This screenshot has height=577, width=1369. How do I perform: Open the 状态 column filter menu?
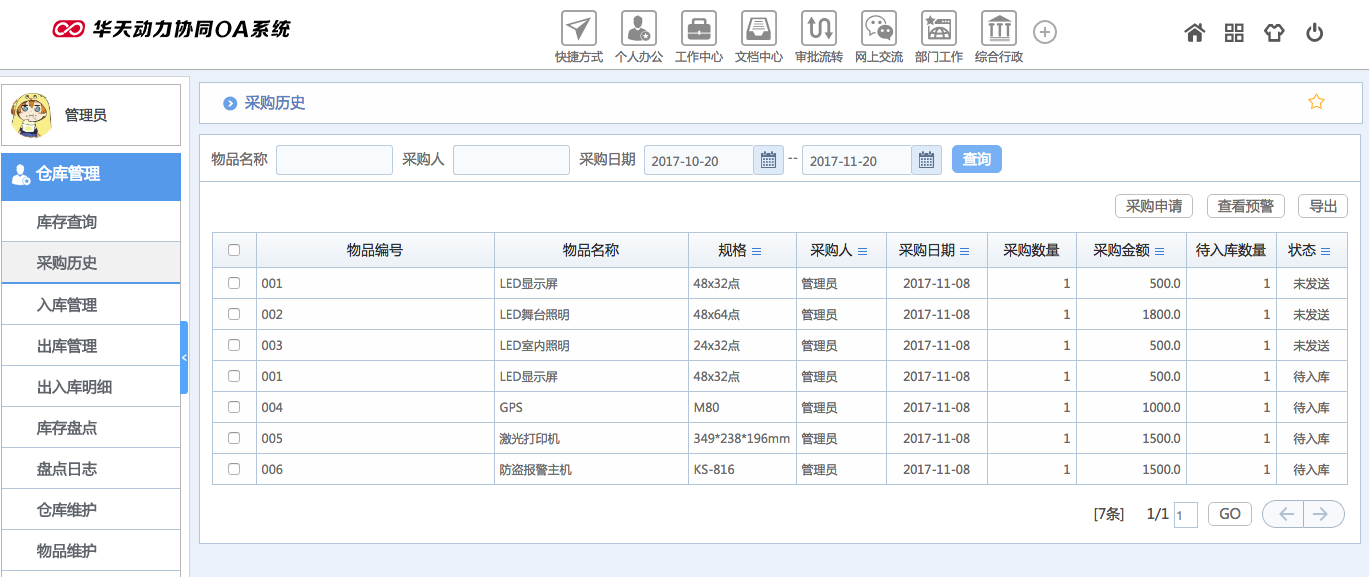coord(1326,251)
